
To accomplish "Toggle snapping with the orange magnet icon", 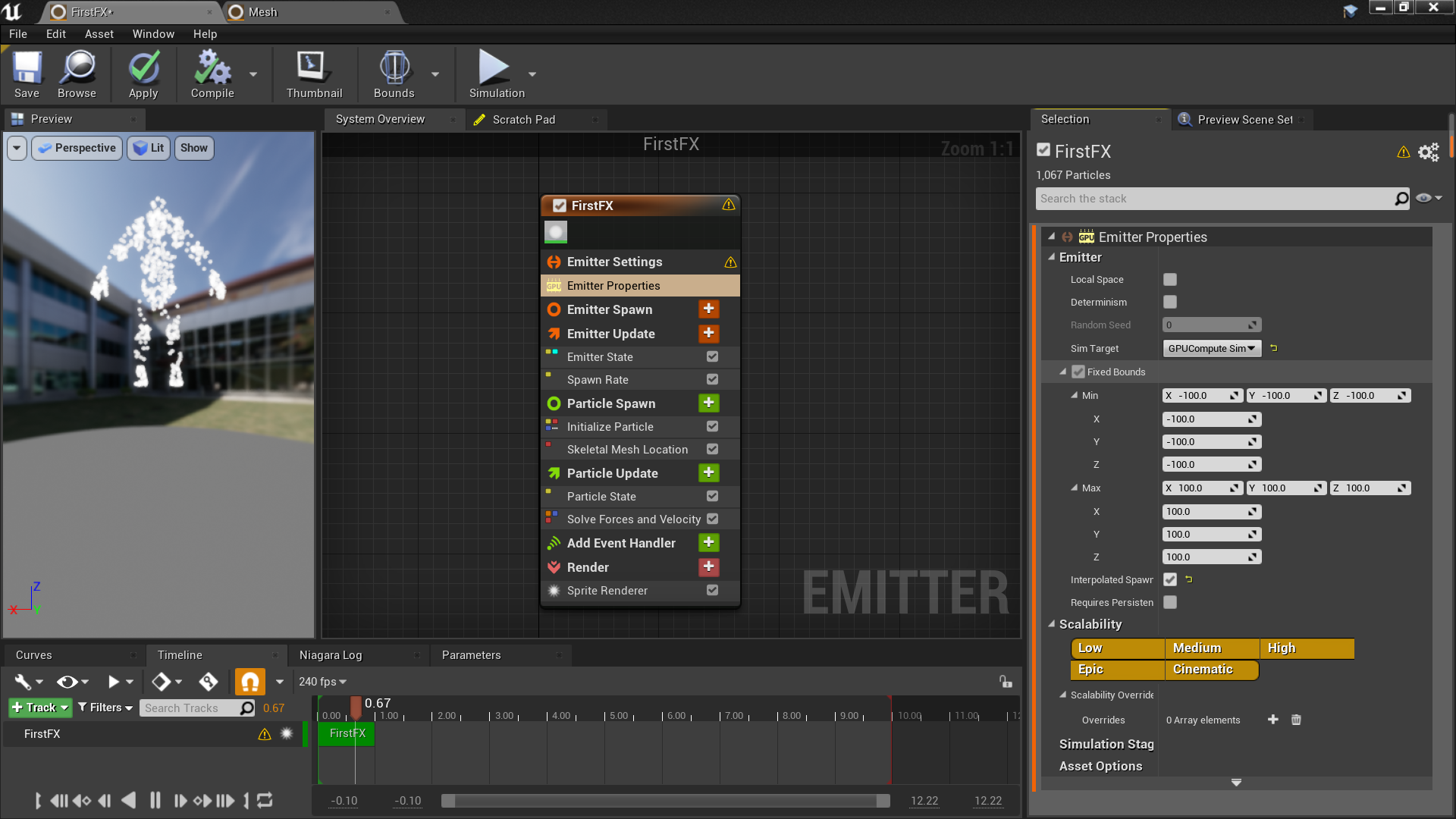I will pos(249,681).
